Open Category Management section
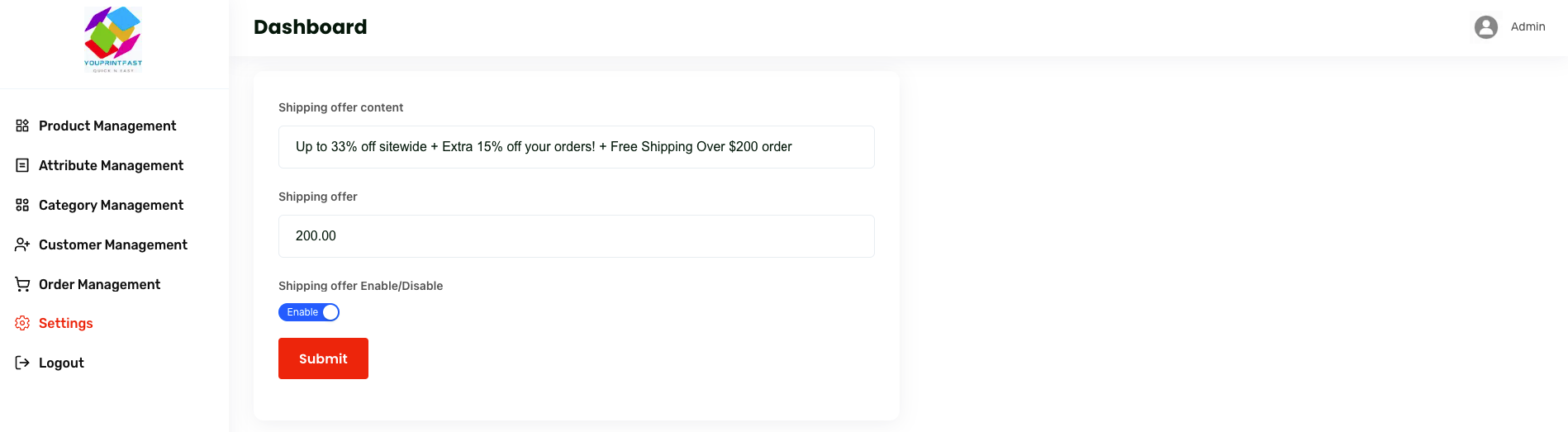Screen dimensions: 1568x432 click(111, 205)
